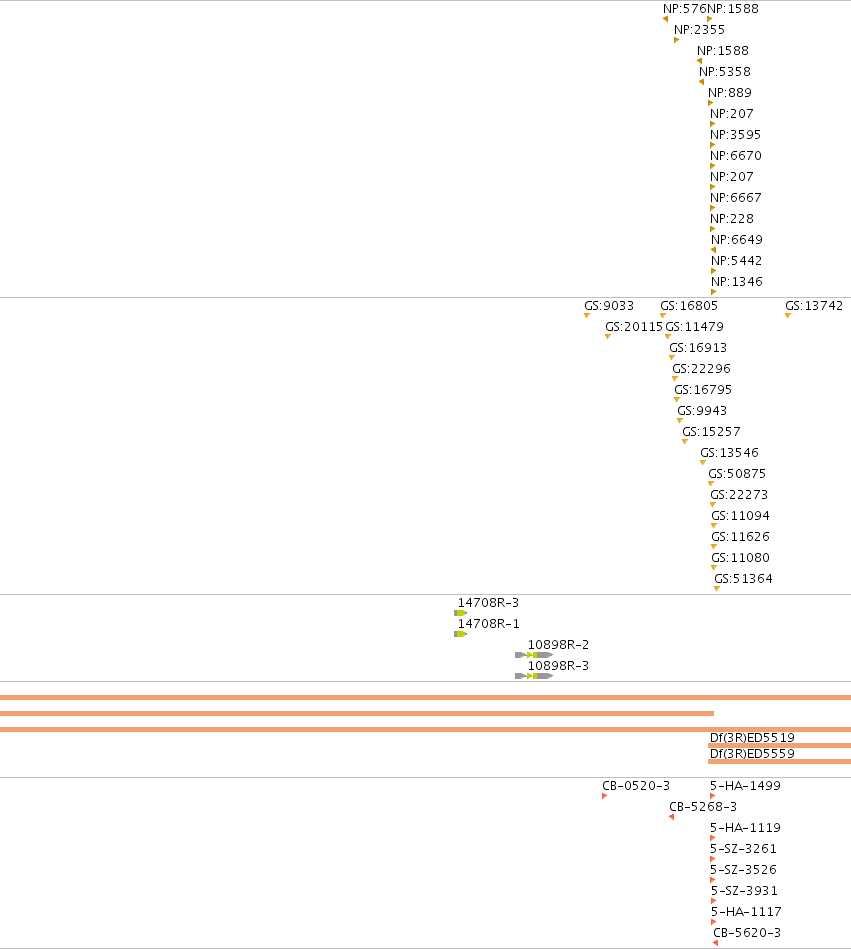Click the Df(3R)ED5519 deficiency bar
The height and width of the screenshot is (949, 851).
[x=780, y=746]
